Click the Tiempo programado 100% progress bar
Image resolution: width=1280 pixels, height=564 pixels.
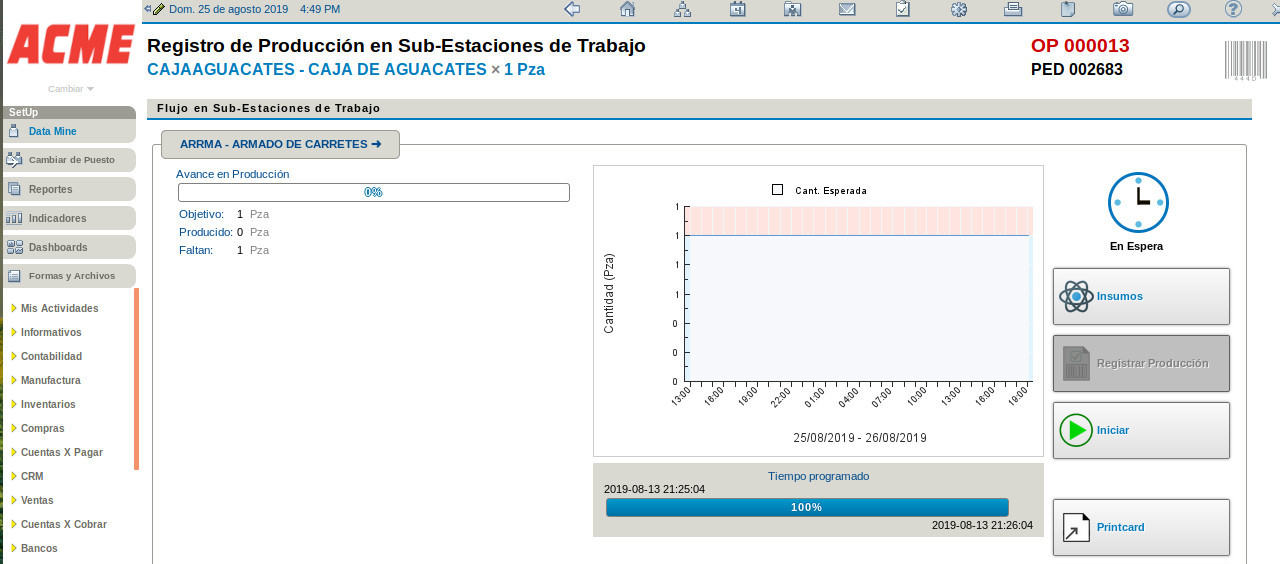click(x=806, y=507)
